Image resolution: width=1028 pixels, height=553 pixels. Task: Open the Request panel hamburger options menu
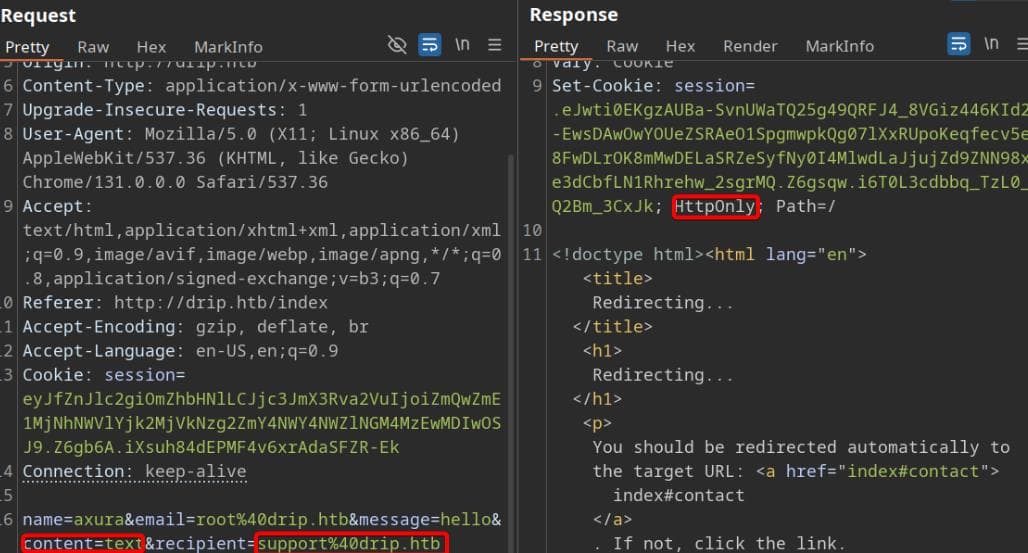coord(494,45)
